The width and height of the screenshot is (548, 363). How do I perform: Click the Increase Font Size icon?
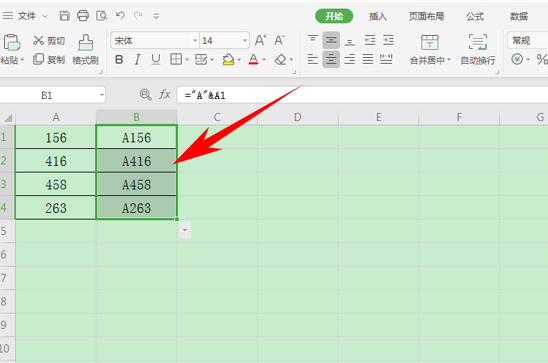[260, 41]
